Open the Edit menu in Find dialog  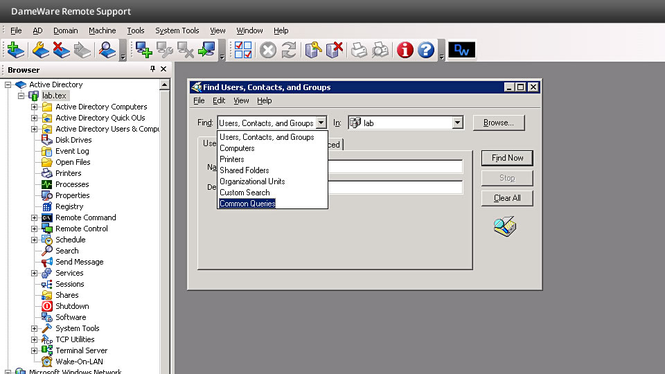click(219, 100)
